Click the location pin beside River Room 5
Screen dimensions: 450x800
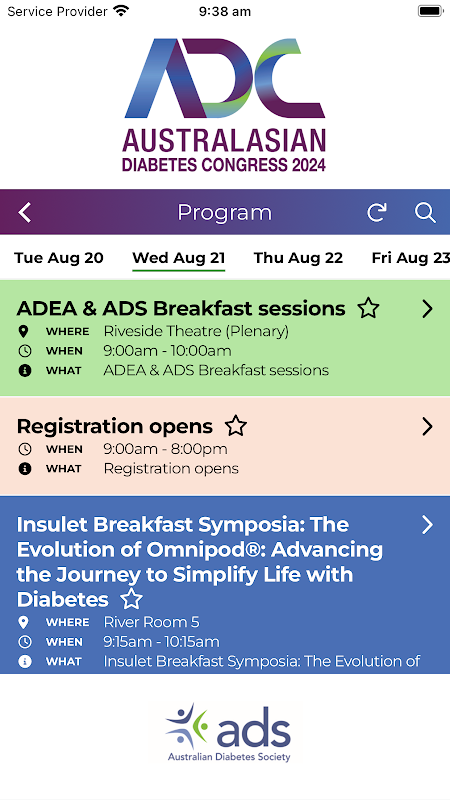tap(24, 622)
